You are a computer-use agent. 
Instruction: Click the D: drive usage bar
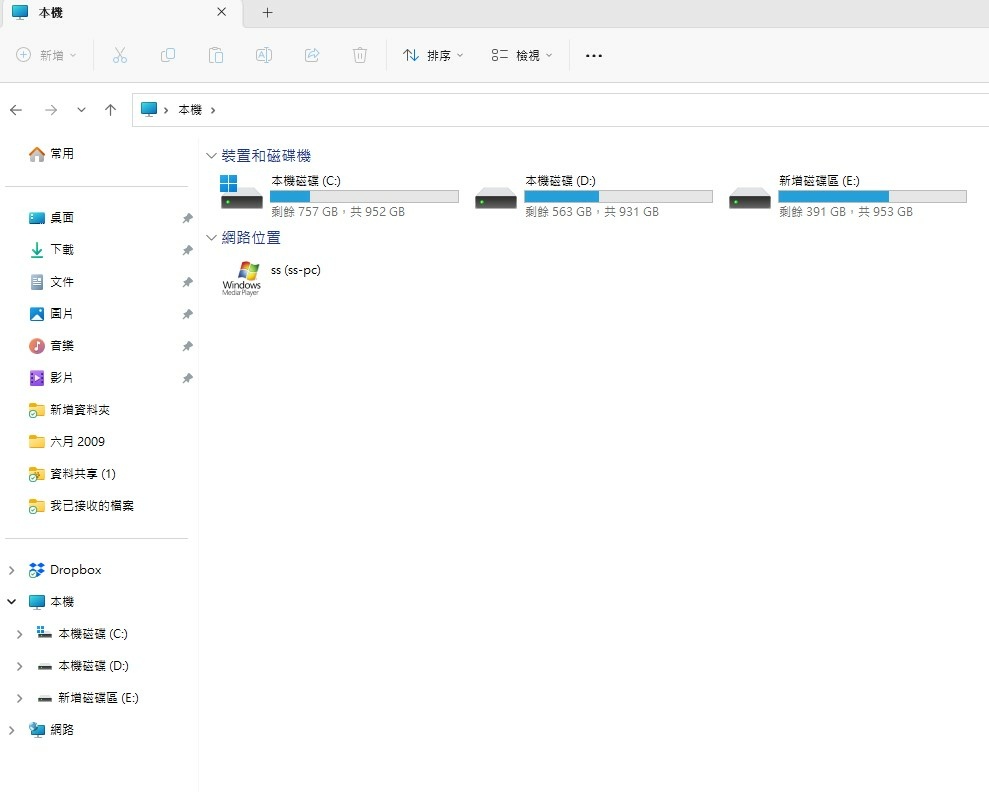coord(618,196)
